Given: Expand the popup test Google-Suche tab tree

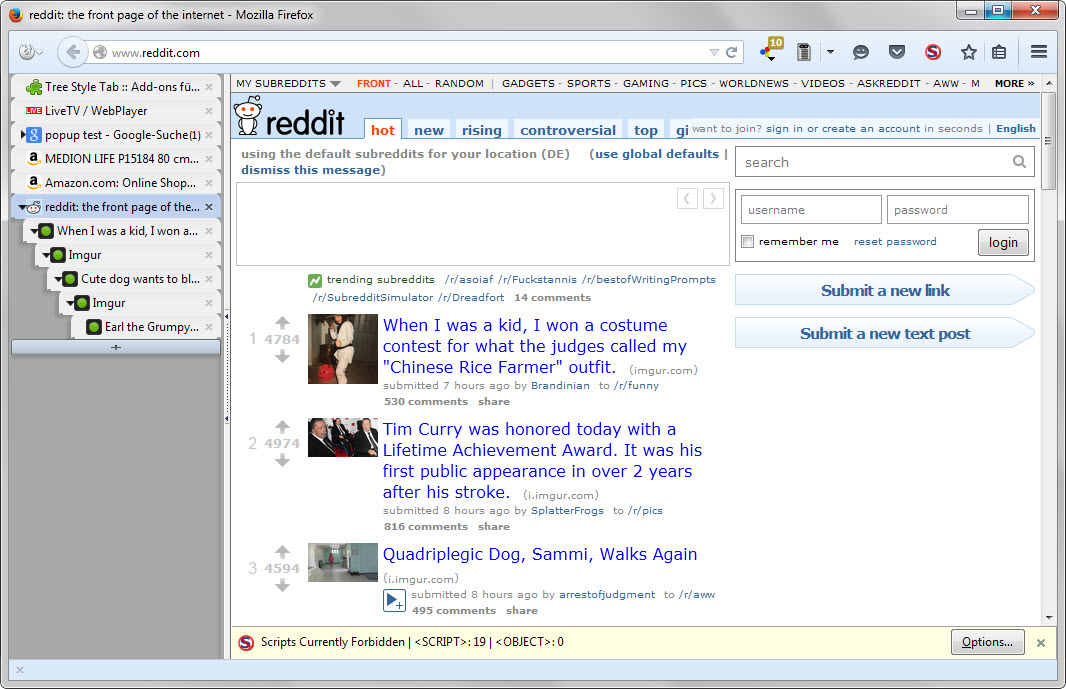Looking at the screenshot, I should [x=23, y=135].
